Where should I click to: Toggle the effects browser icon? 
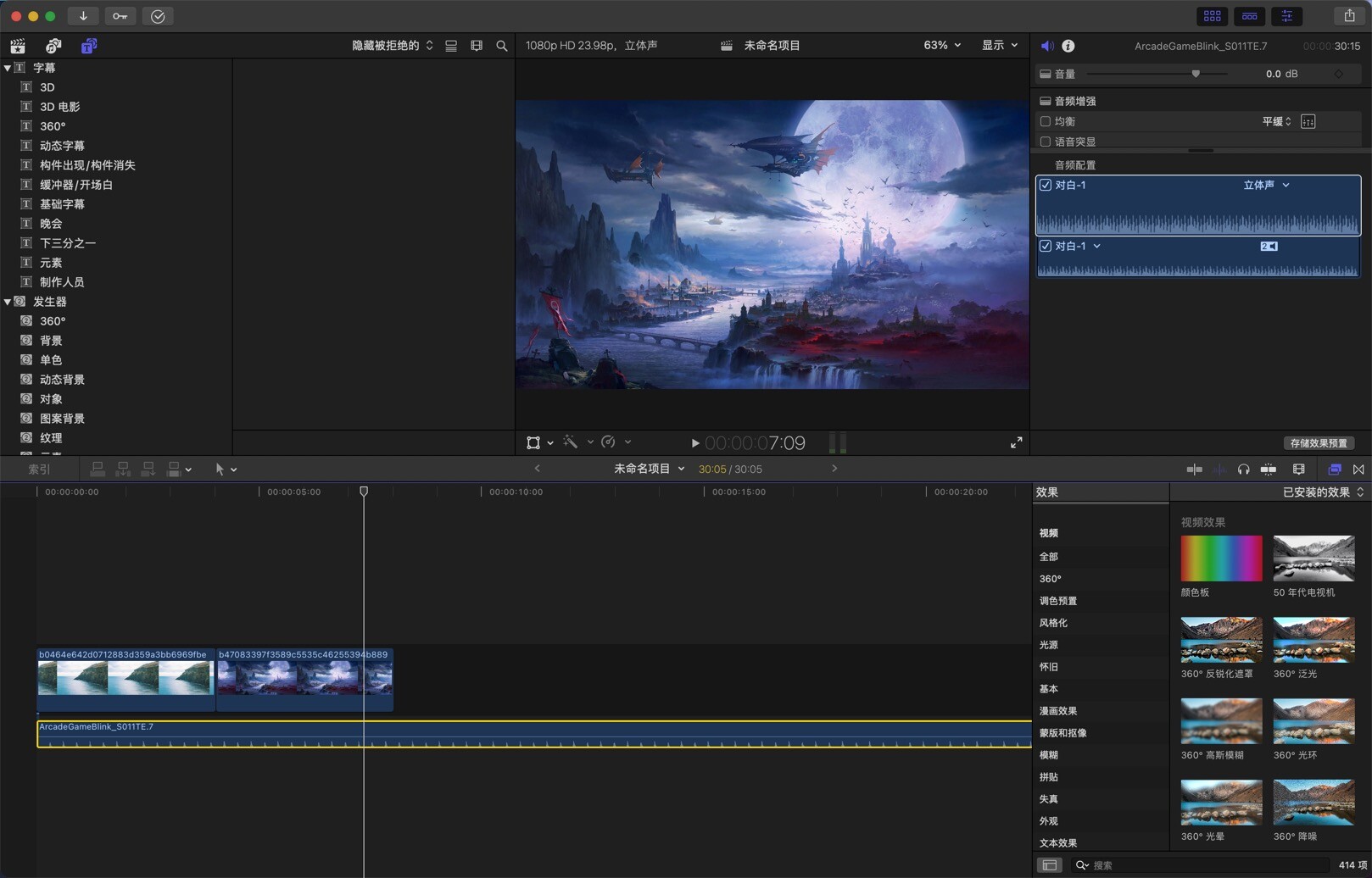tap(1334, 470)
